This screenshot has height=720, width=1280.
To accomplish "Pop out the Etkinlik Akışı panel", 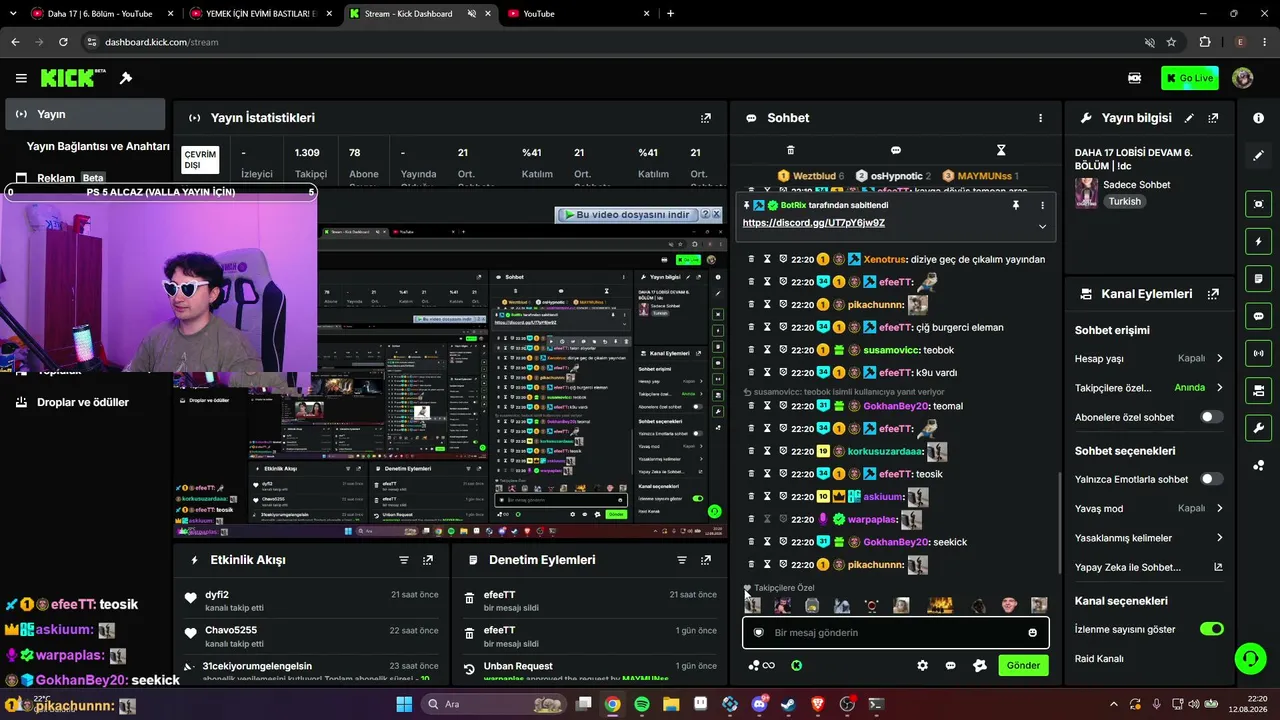I will coord(428,560).
